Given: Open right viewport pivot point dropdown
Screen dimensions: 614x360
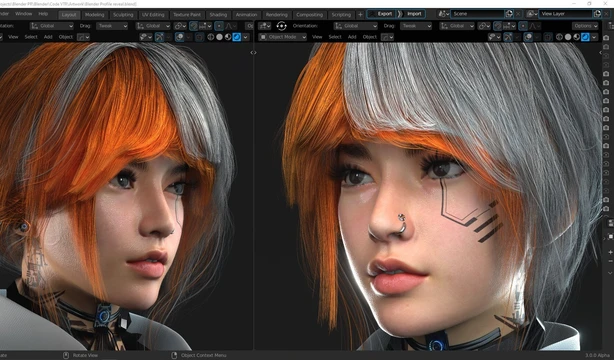Looking at the screenshot, I should 484,26.
